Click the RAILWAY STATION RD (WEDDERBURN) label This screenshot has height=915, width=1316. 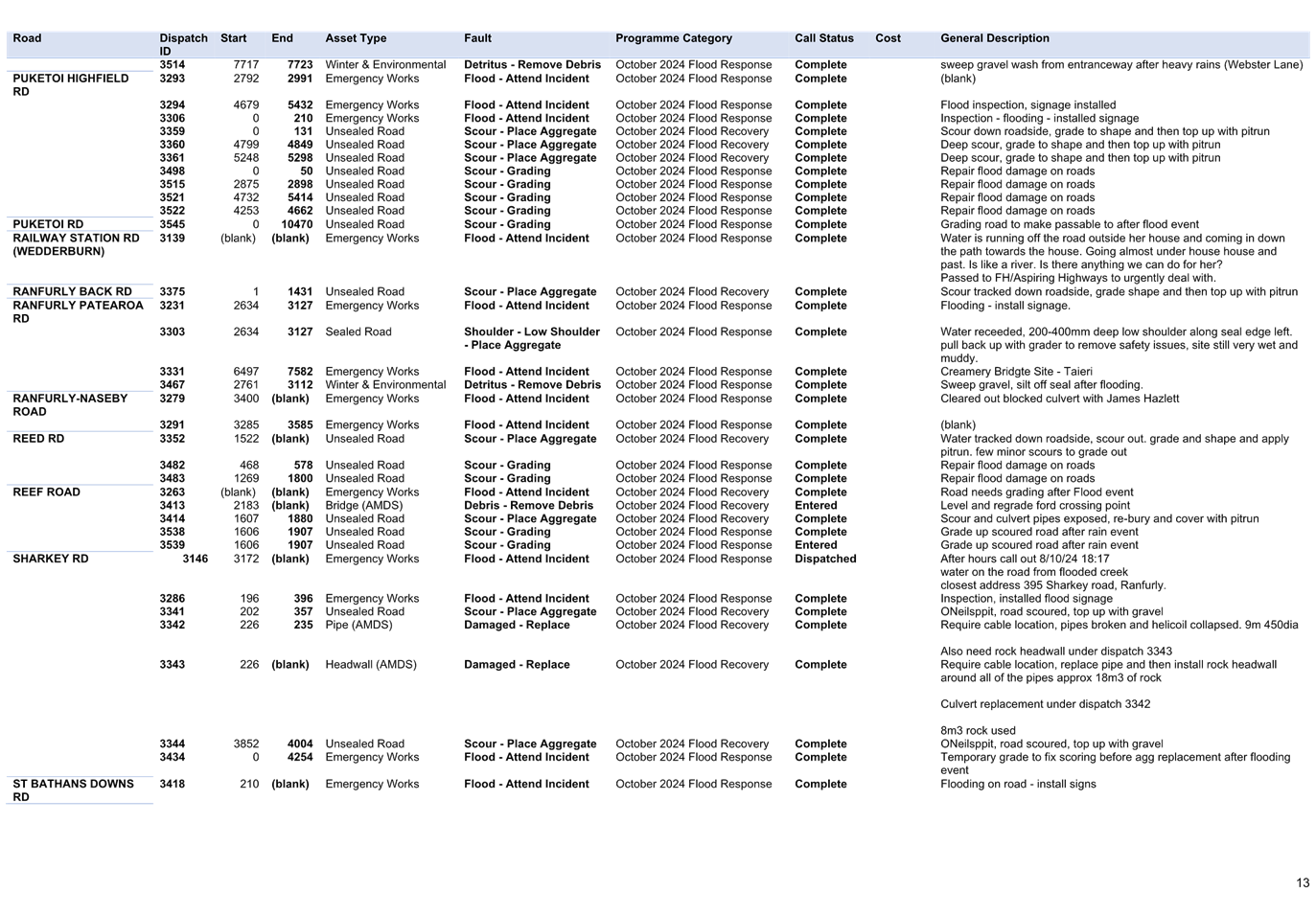tap(77, 244)
